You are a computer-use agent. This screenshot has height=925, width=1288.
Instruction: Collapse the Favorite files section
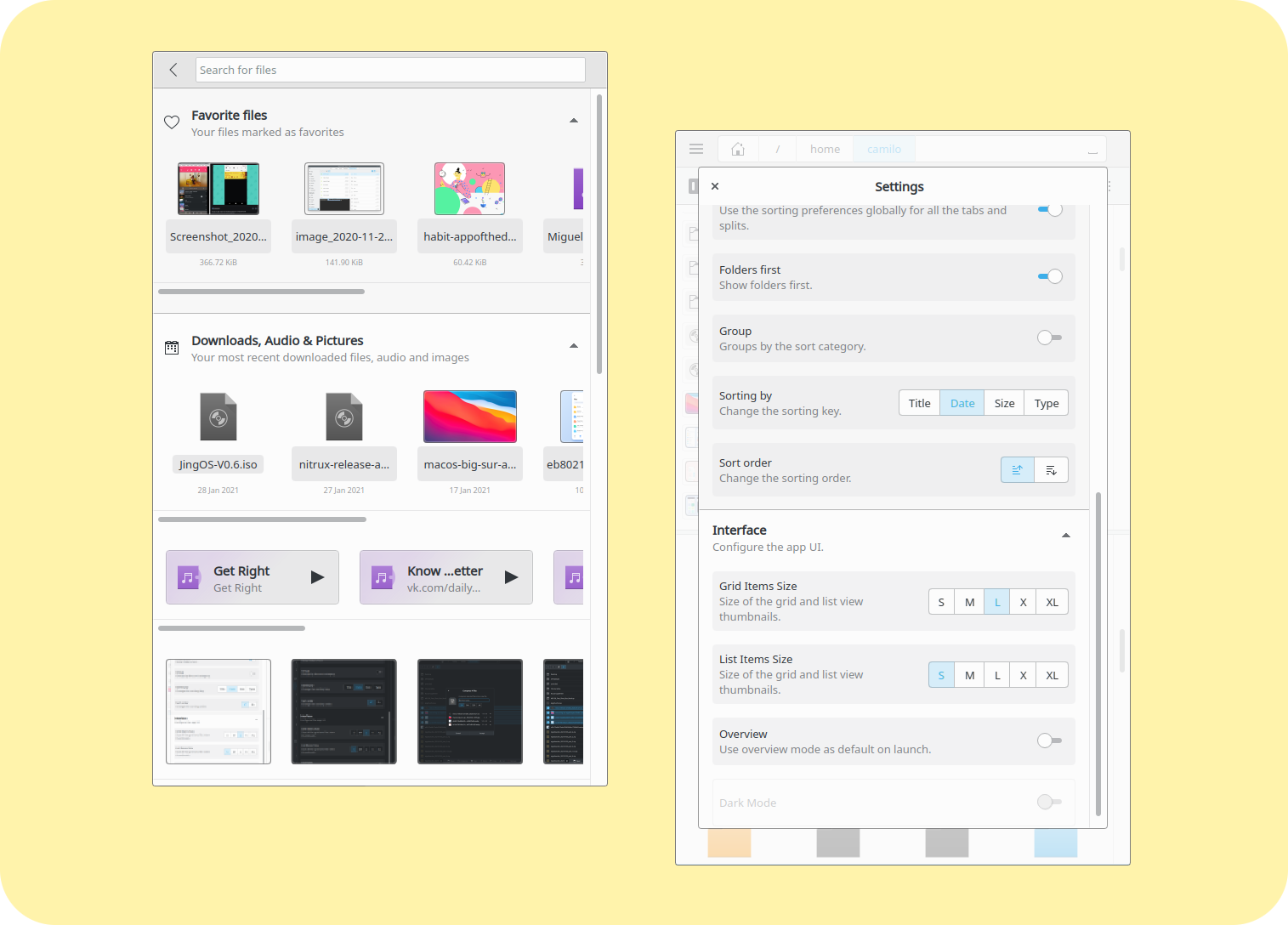(574, 121)
